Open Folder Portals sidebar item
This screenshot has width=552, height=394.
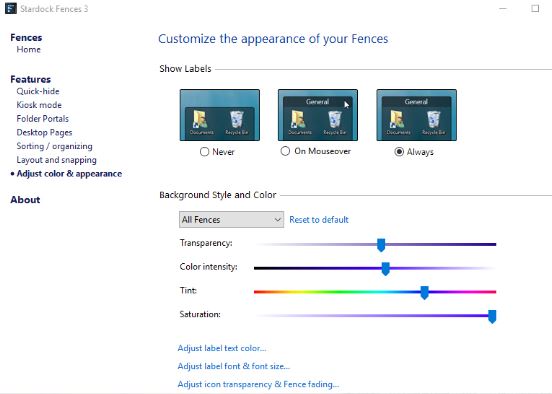[x=43, y=119]
